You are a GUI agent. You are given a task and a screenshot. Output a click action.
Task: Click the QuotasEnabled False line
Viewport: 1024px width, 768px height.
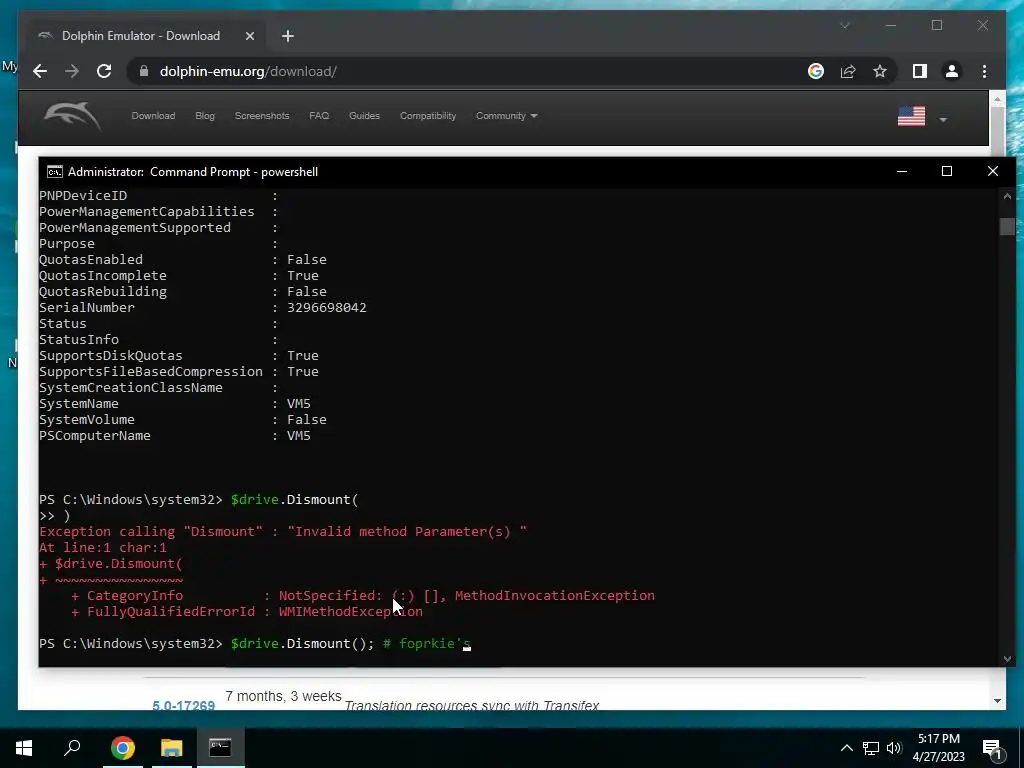[x=183, y=260]
